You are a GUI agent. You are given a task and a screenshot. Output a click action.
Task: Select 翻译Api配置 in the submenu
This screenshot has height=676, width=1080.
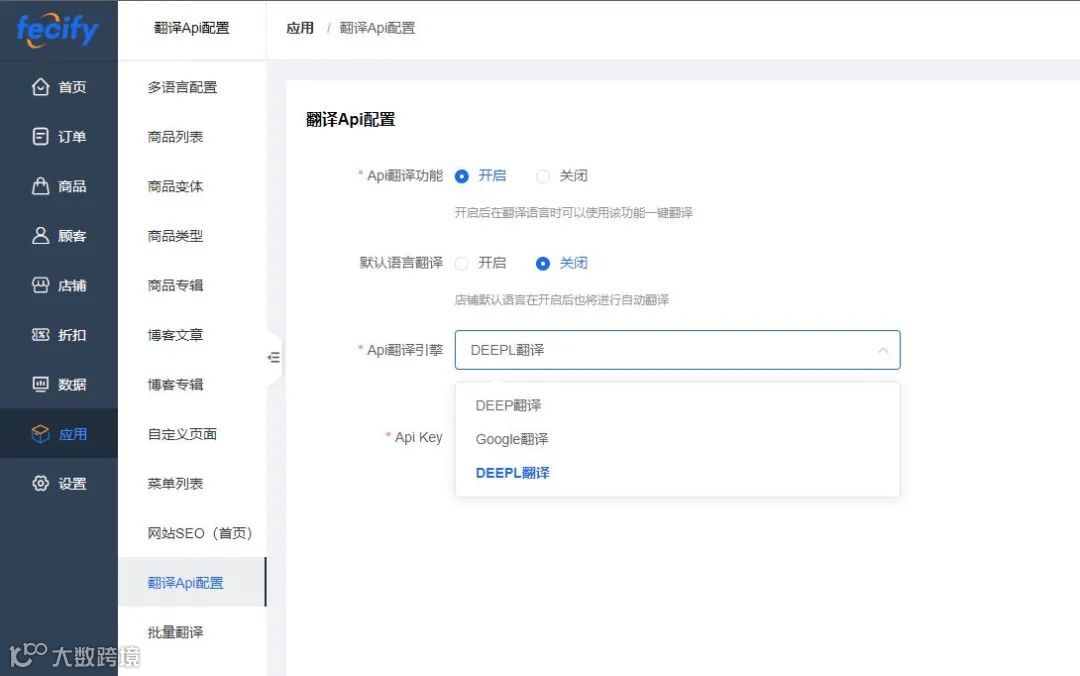pyautogui.click(x=192, y=583)
